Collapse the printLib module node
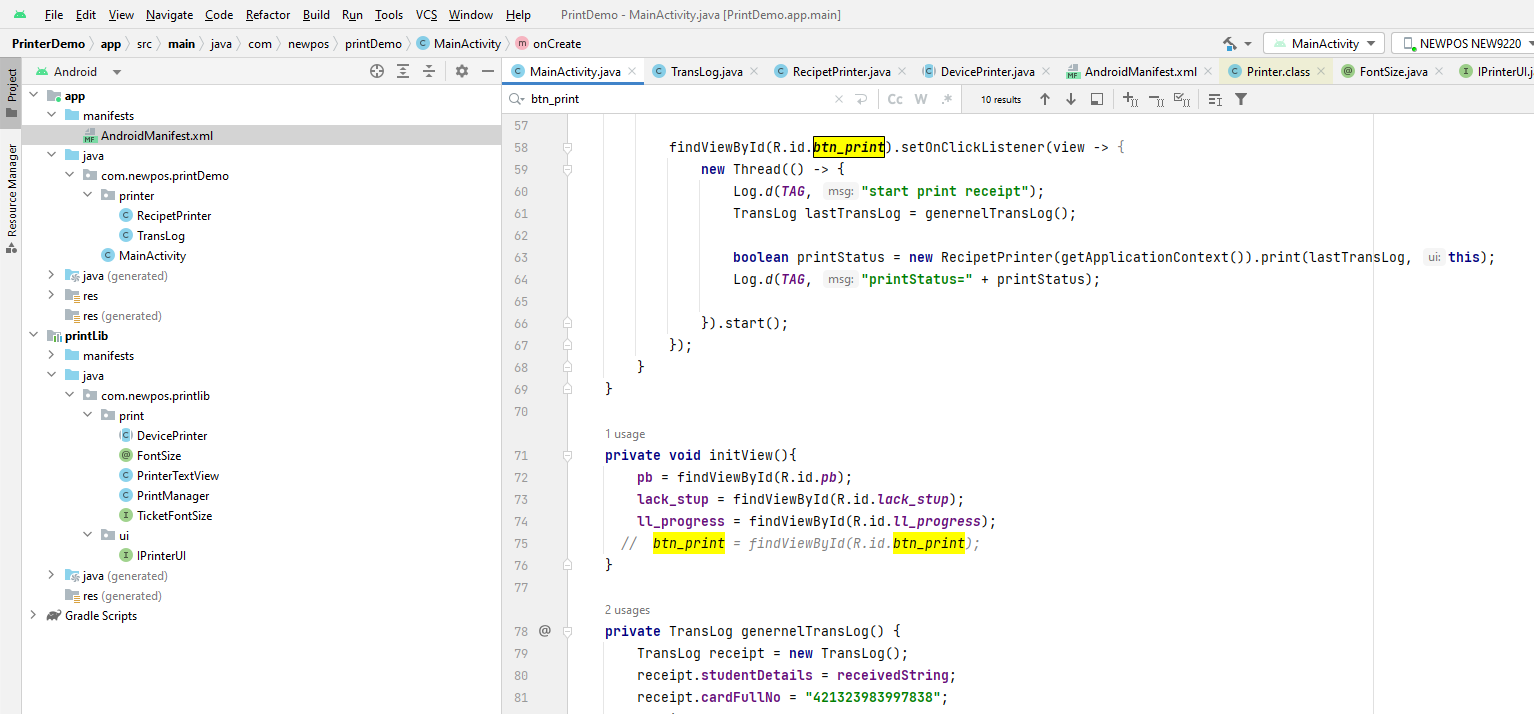This screenshot has height=714, width=1534. tap(34, 335)
